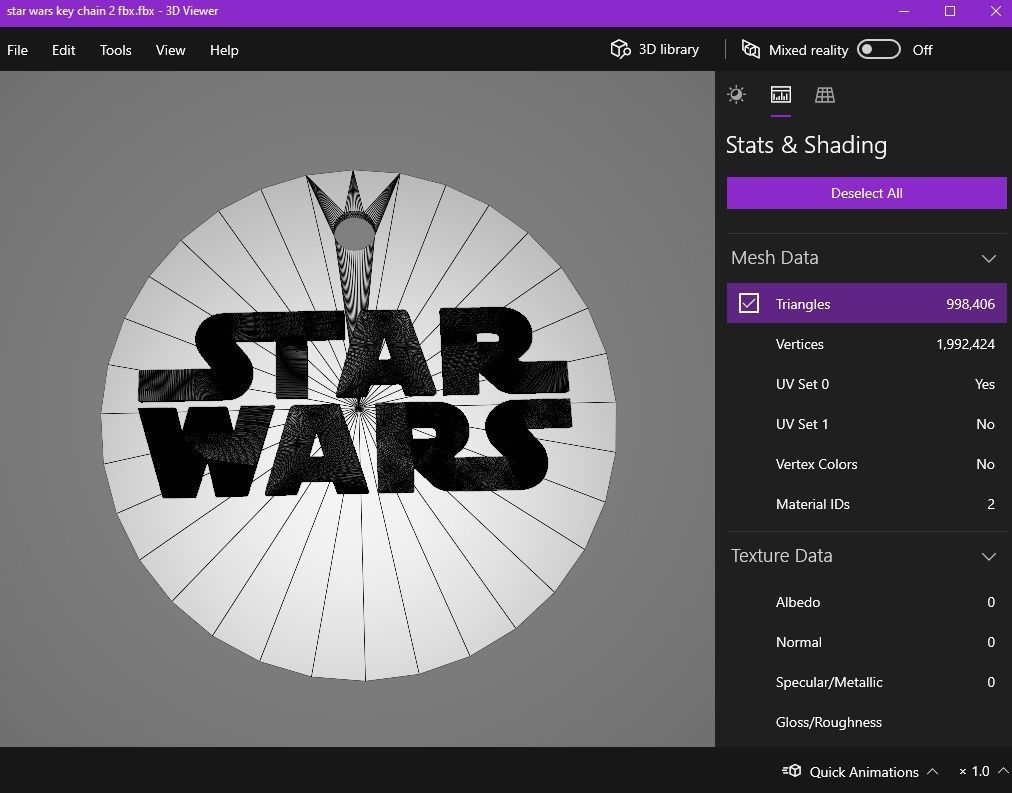Select the UV Set 1 row
This screenshot has width=1012, height=793.
[866, 424]
